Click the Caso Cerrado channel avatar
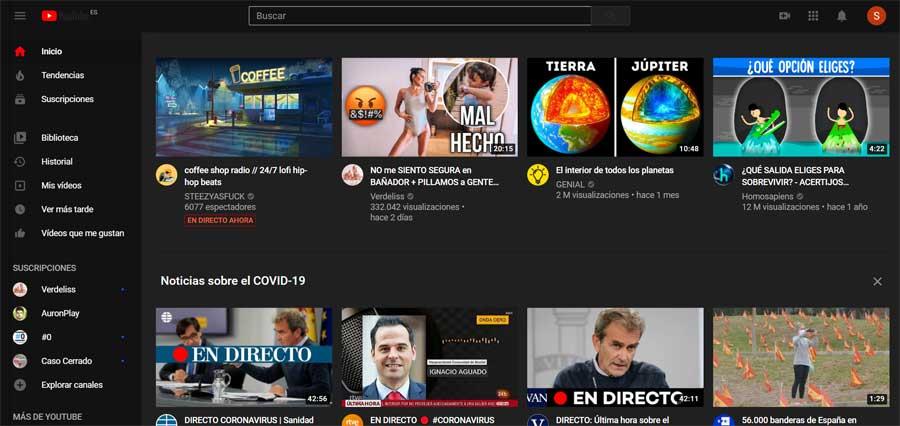The image size is (900, 426). click(20, 361)
